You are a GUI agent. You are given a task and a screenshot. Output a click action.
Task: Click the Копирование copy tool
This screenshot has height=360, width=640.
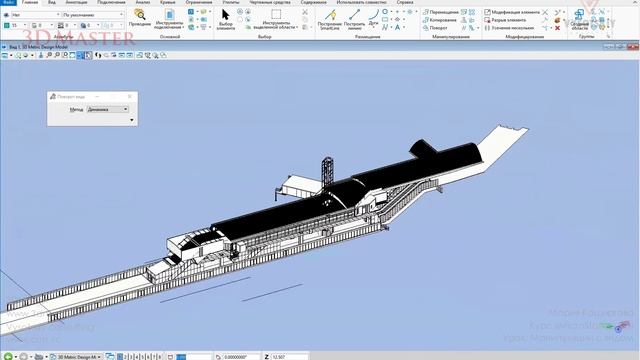(440, 20)
